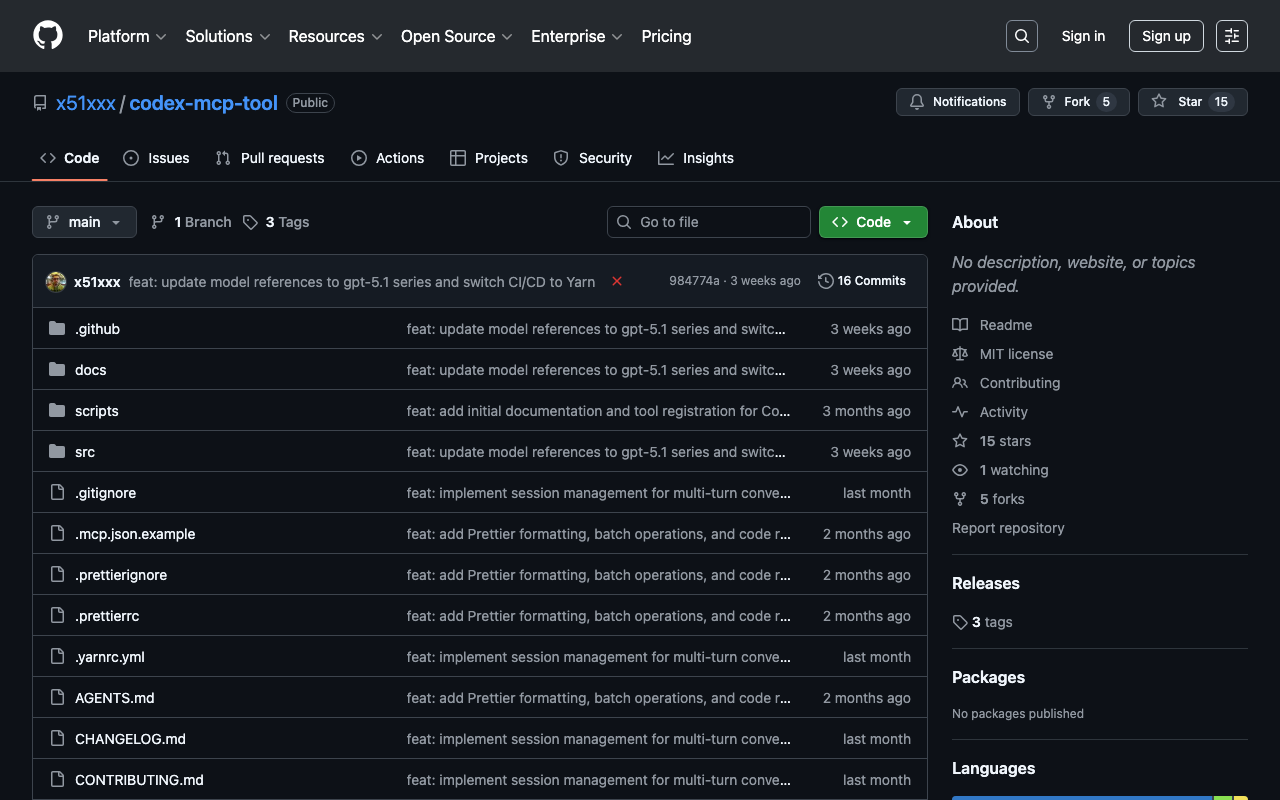This screenshot has width=1280, height=800.
Task: Open the 16 Commits history
Action: click(861, 281)
